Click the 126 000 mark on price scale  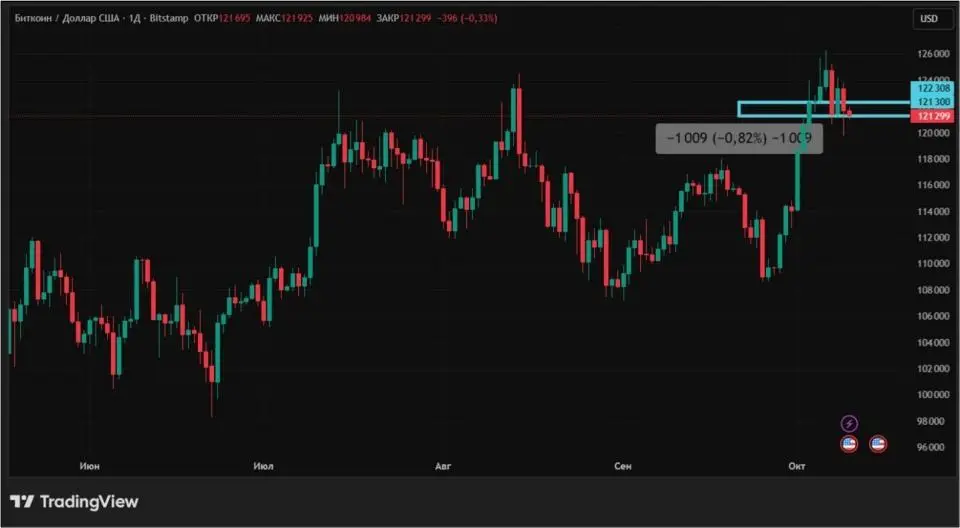[933, 54]
